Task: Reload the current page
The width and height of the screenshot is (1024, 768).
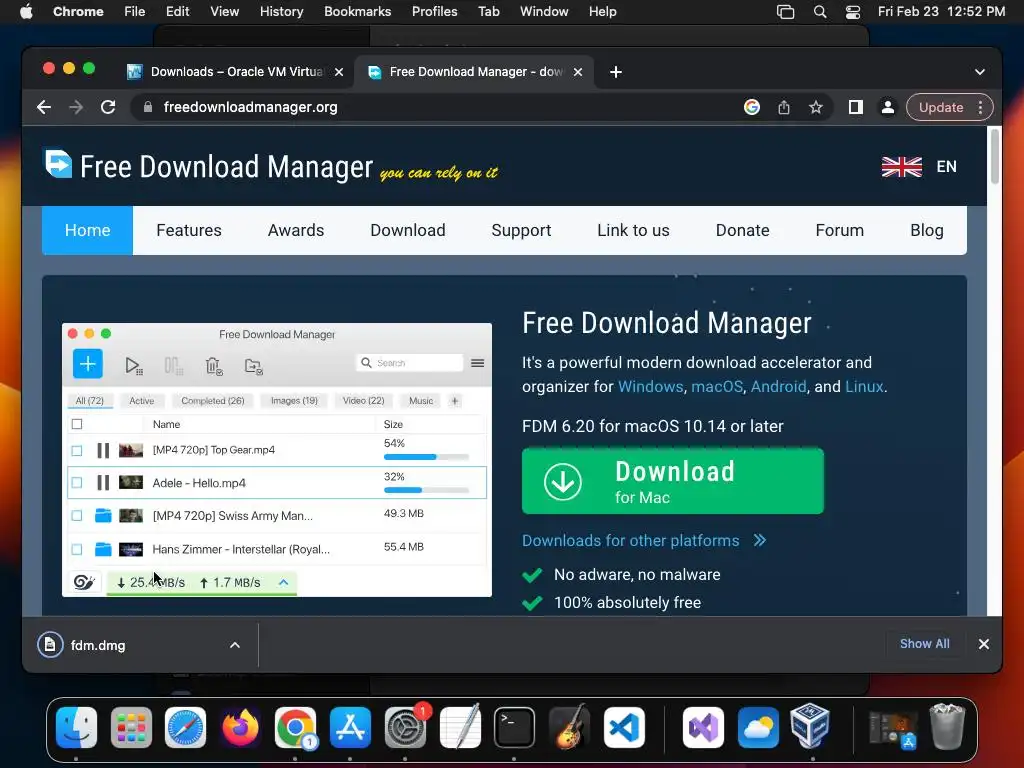Action: pyautogui.click(x=108, y=107)
